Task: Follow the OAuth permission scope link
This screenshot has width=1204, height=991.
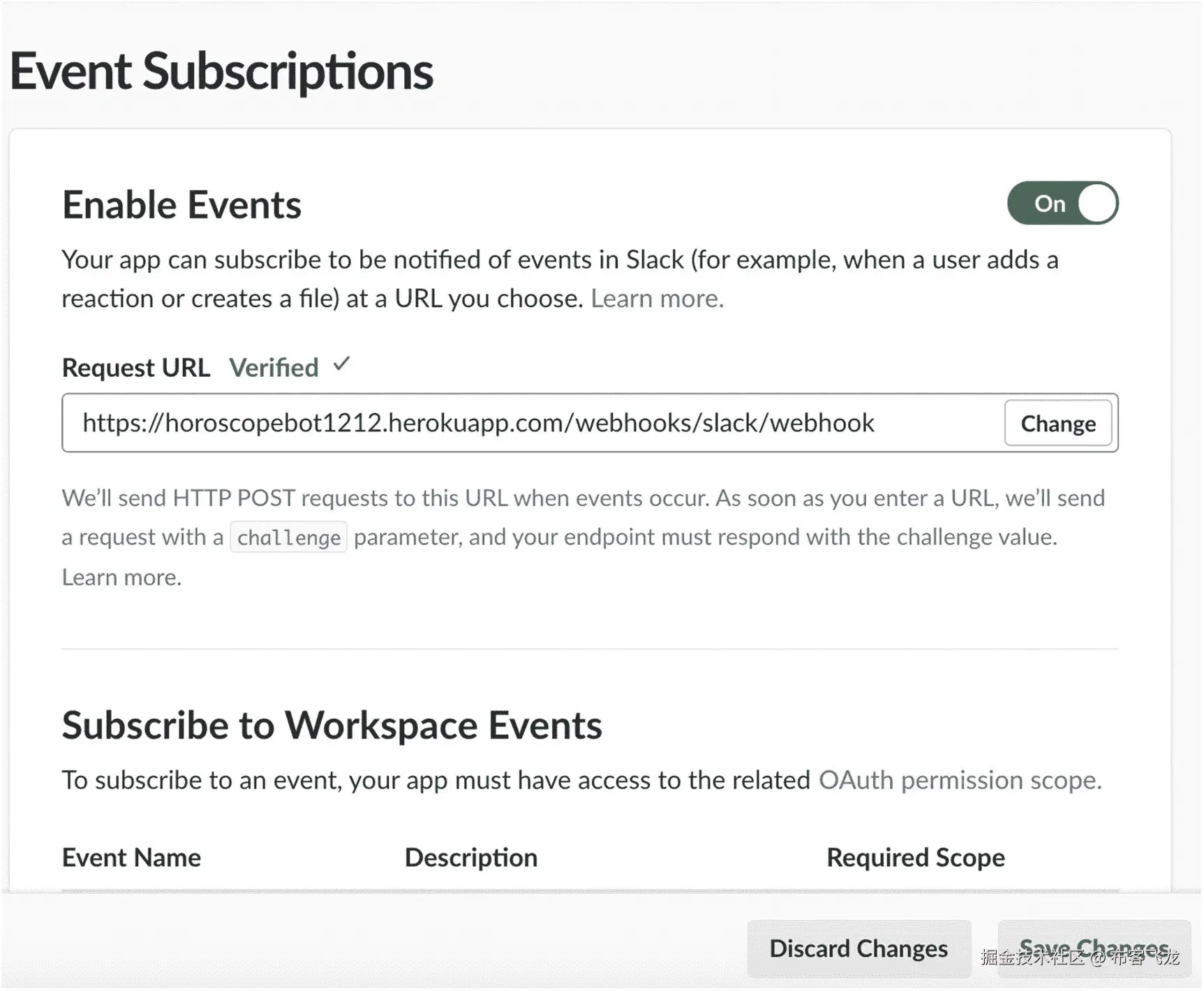Action: pos(960,780)
